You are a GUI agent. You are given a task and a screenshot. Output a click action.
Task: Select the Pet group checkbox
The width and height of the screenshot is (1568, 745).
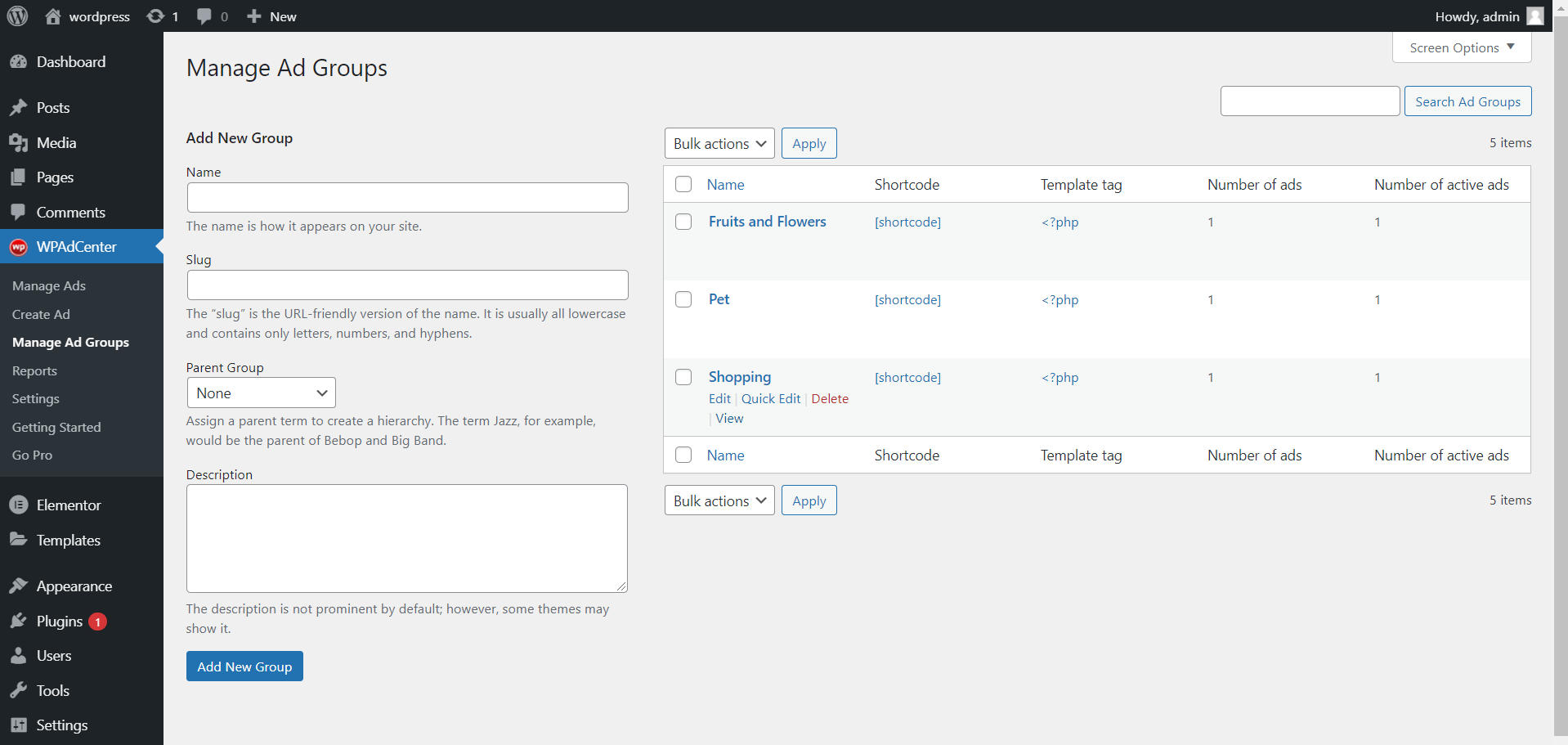click(x=683, y=298)
